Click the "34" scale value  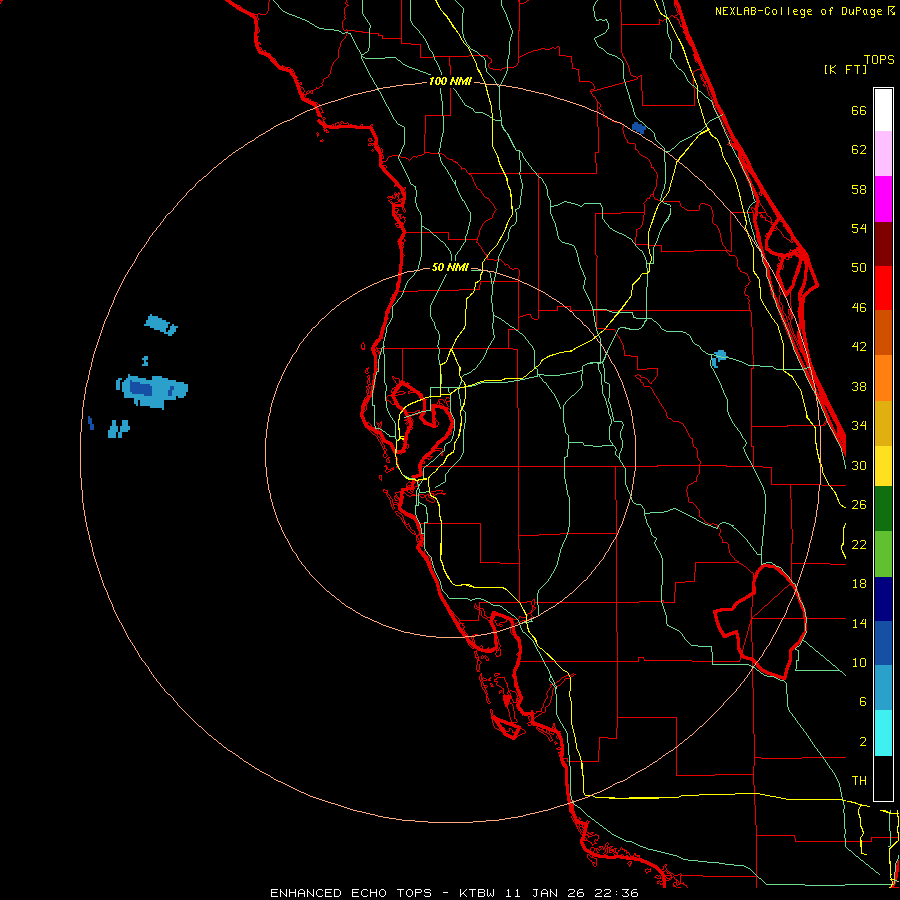859,426
